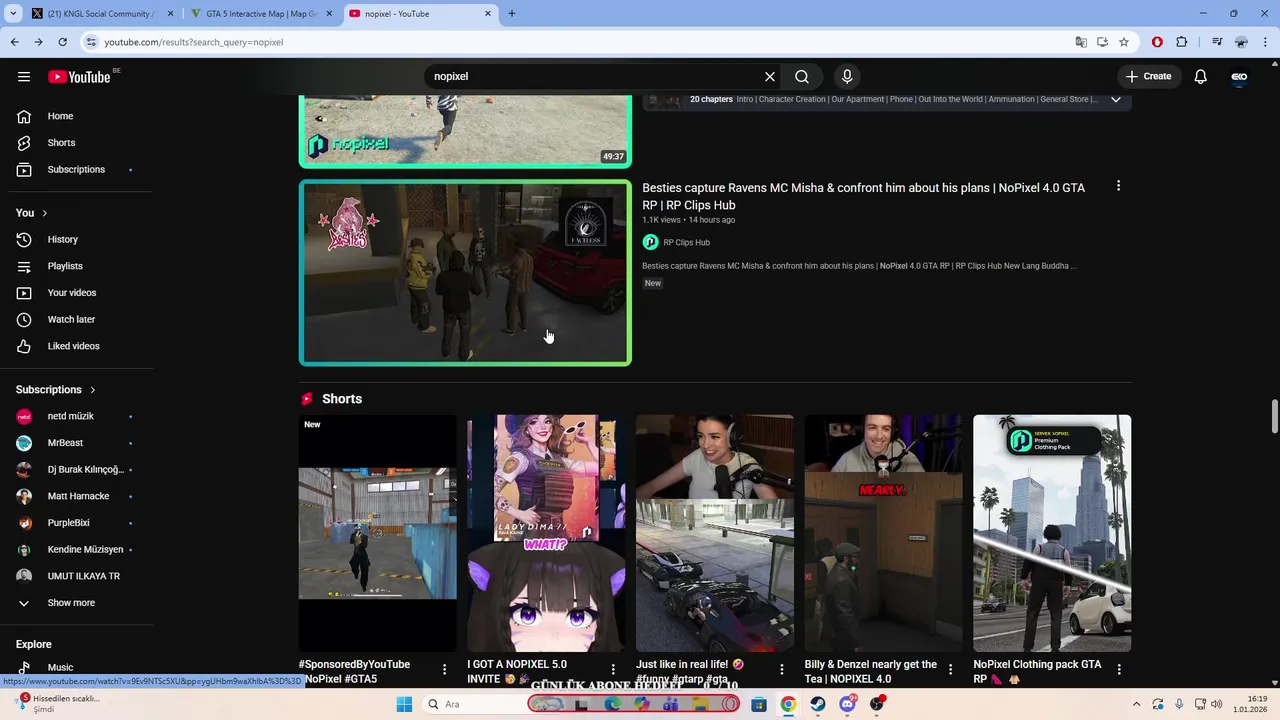Run search with the magnifier button
1280x720 pixels.
[802, 77]
